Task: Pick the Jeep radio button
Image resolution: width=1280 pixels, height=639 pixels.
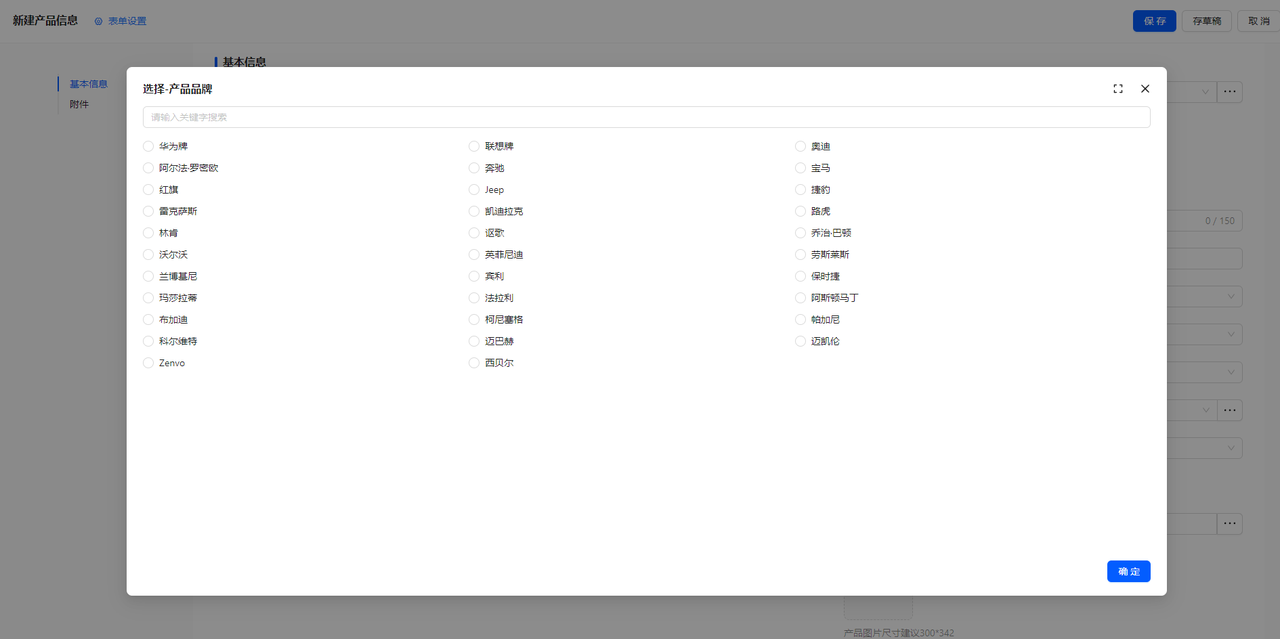Action: pos(475,190)
